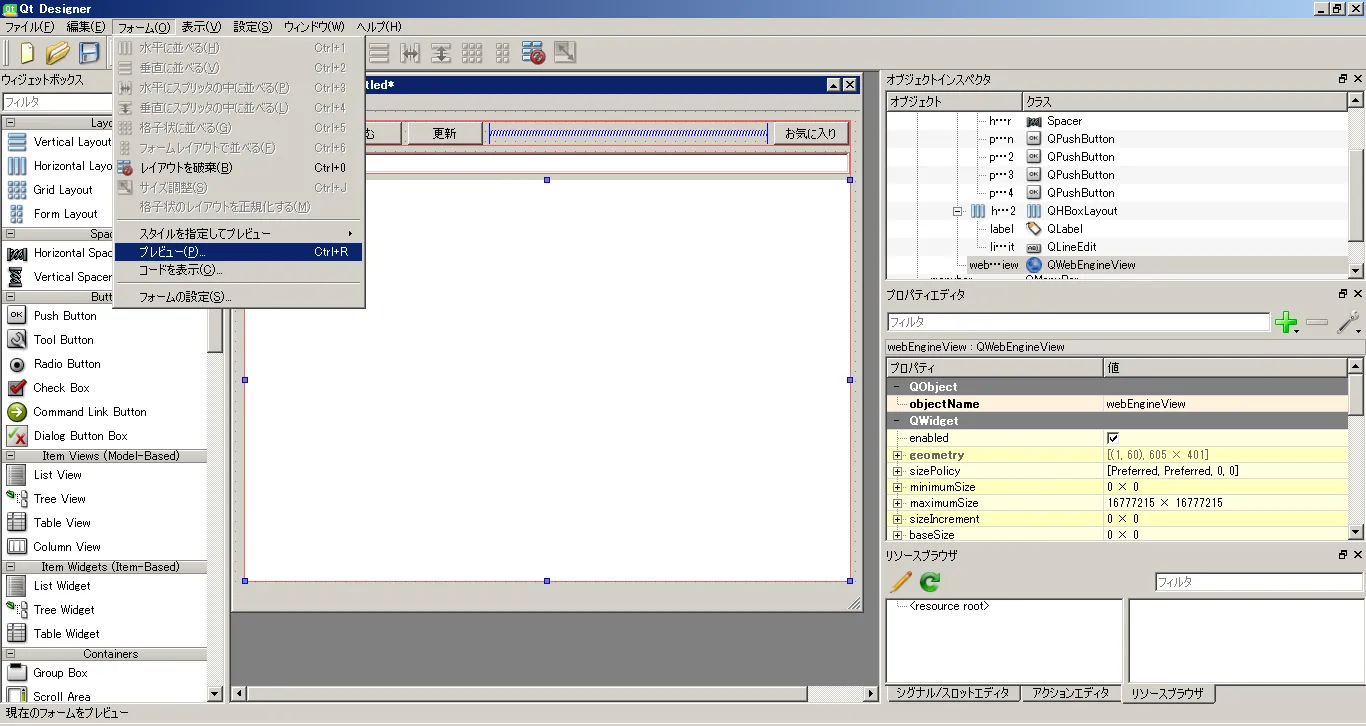The height and width of the screenshot is (726, 1366).
Task: Collapse the QObject property group
Action: tap(897, 387)
